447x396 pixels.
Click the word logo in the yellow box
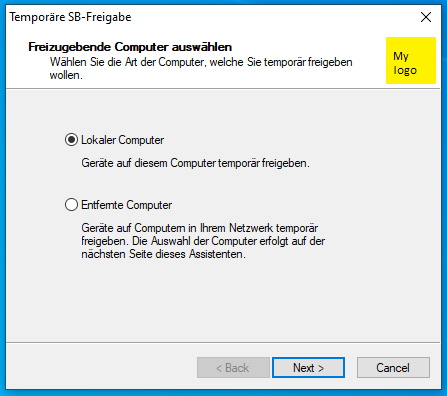(x=405, y=70)
